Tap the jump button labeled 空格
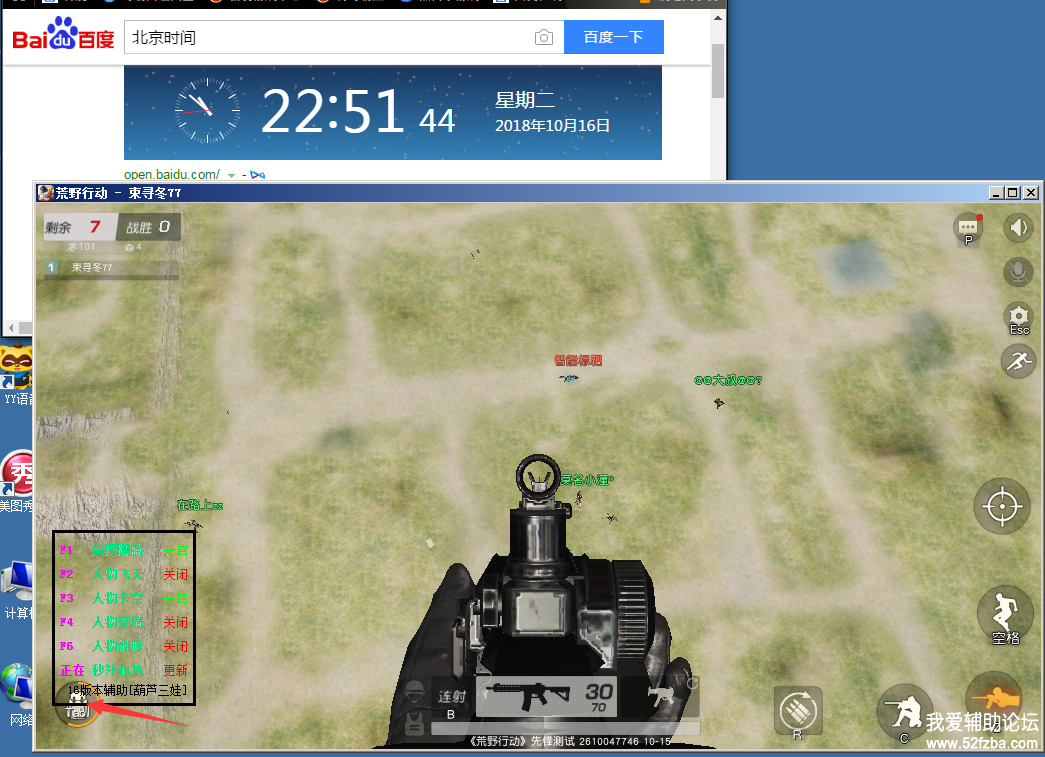 1005,614
